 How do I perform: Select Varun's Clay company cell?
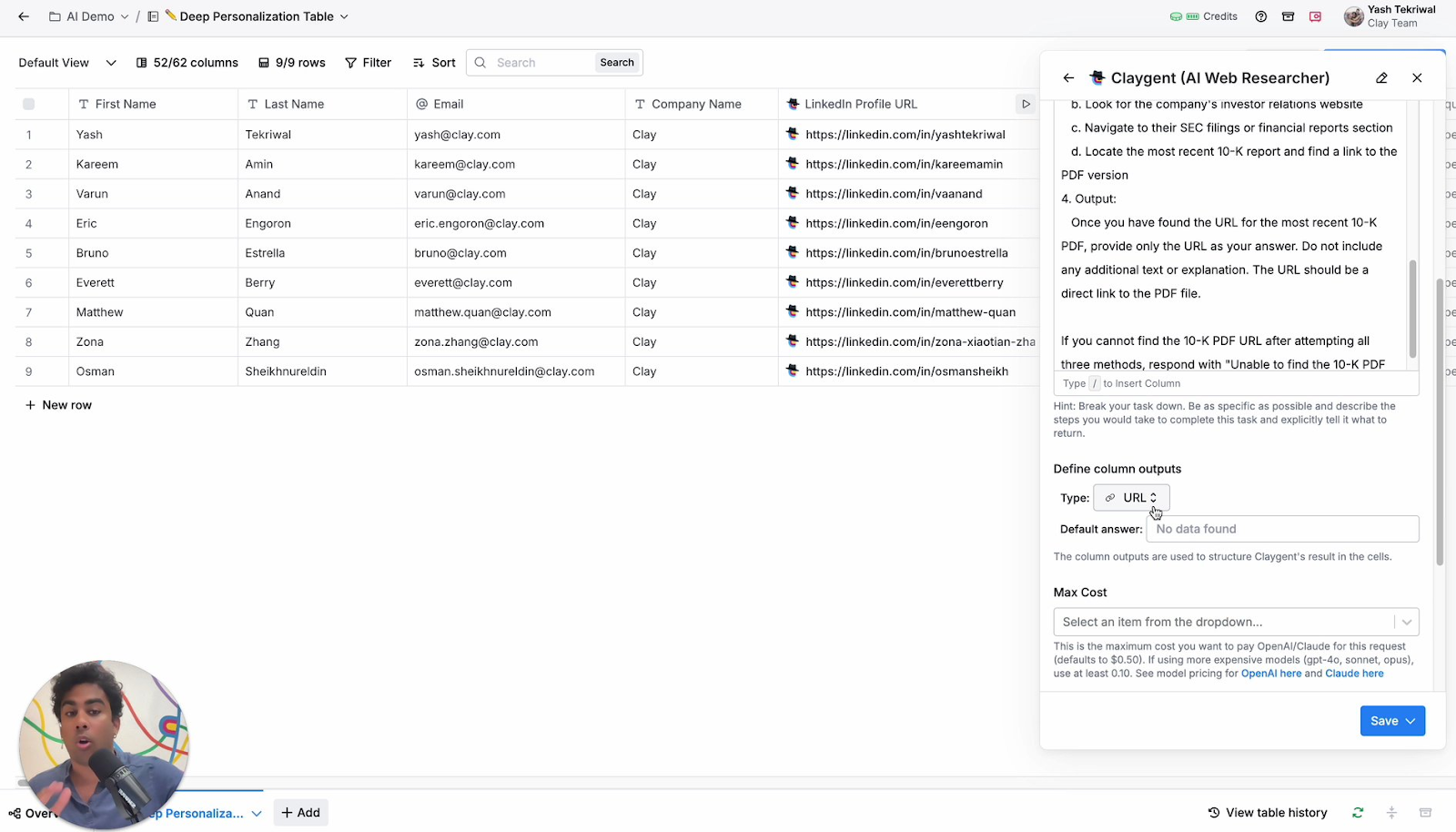click(702, 194)
